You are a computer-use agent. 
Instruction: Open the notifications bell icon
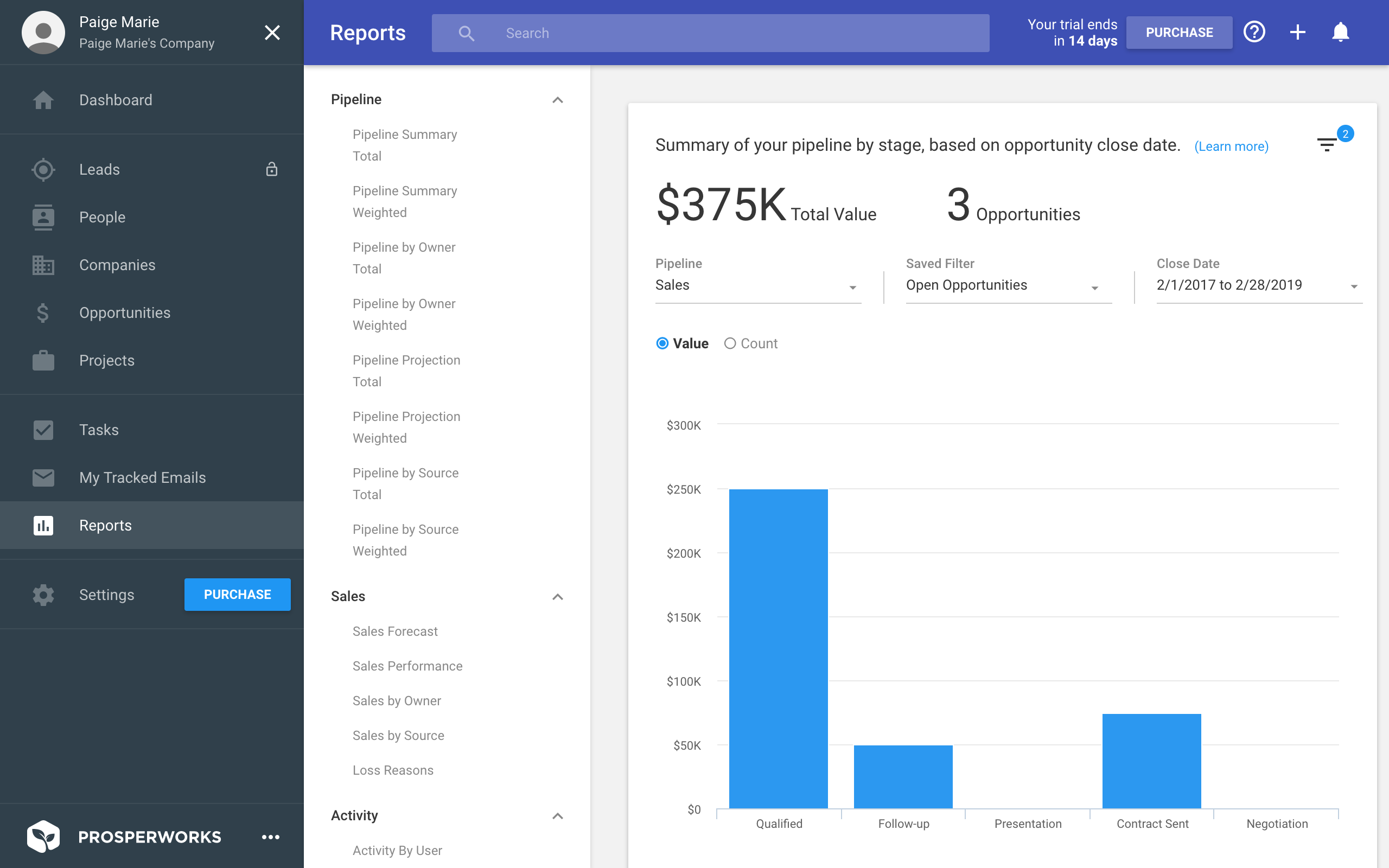coord(1340,32)
